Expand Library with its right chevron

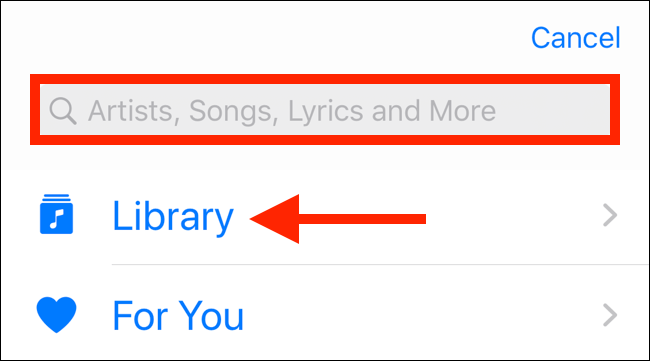click(610, 215)
